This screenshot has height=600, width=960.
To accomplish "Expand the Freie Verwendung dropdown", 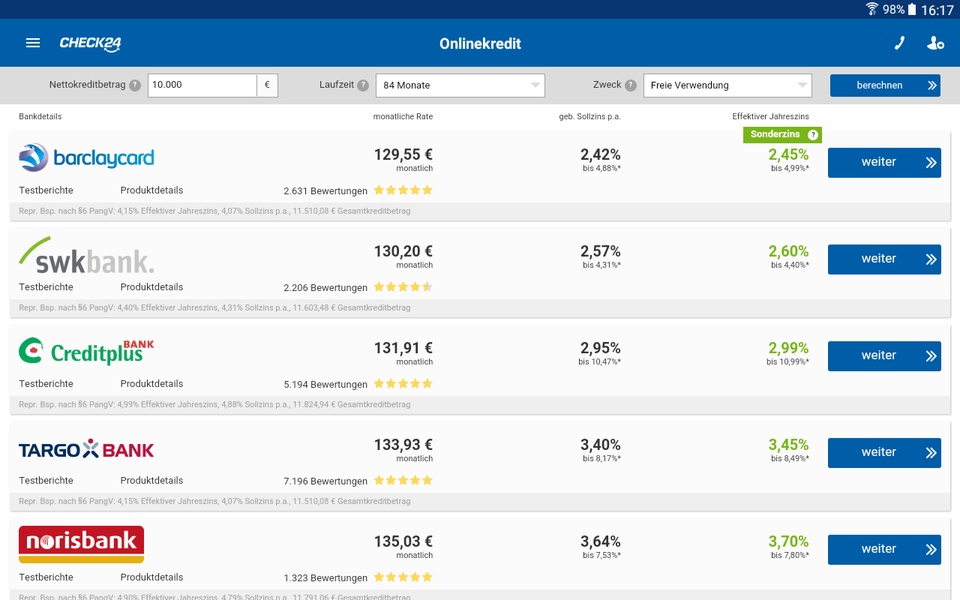I will (727, 86).
